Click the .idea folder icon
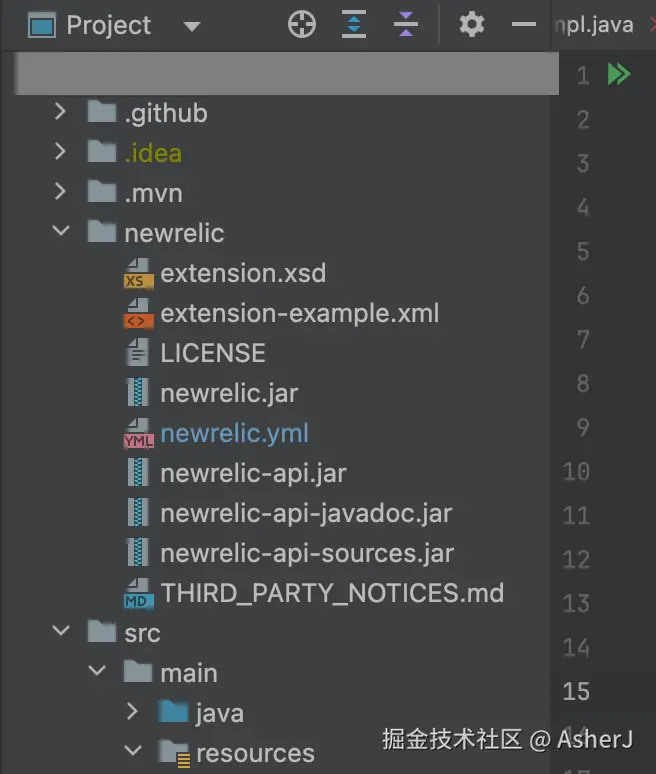The height and width of the screenshot is (774, 656). pos(102,151)
